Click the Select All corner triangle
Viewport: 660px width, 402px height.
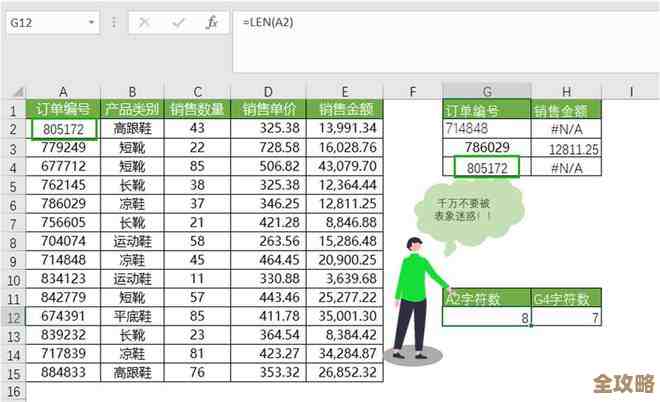click(x=17, y=91)
